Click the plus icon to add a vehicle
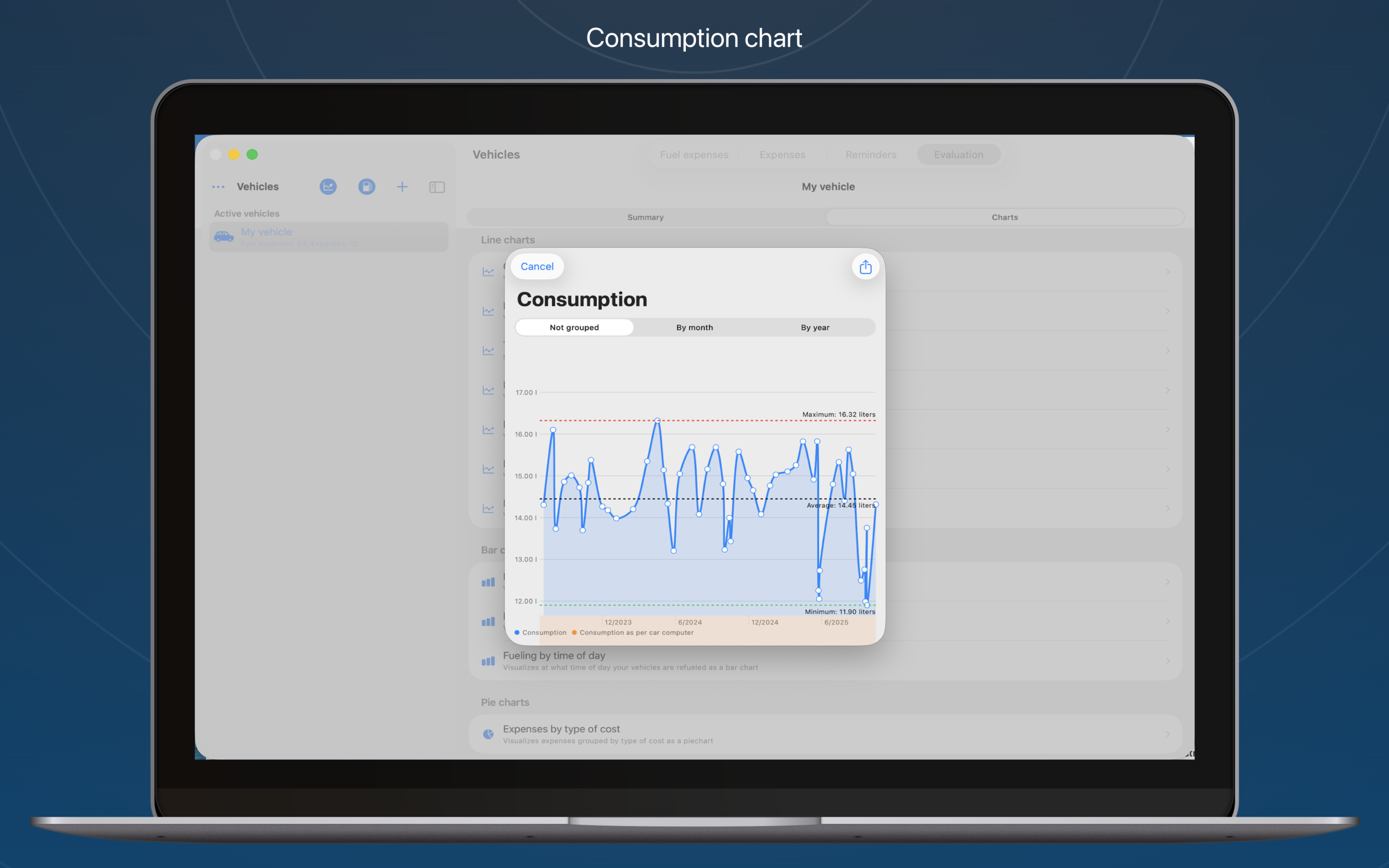1389x868 pixels. pyautogui.click(x=402, y=187)
